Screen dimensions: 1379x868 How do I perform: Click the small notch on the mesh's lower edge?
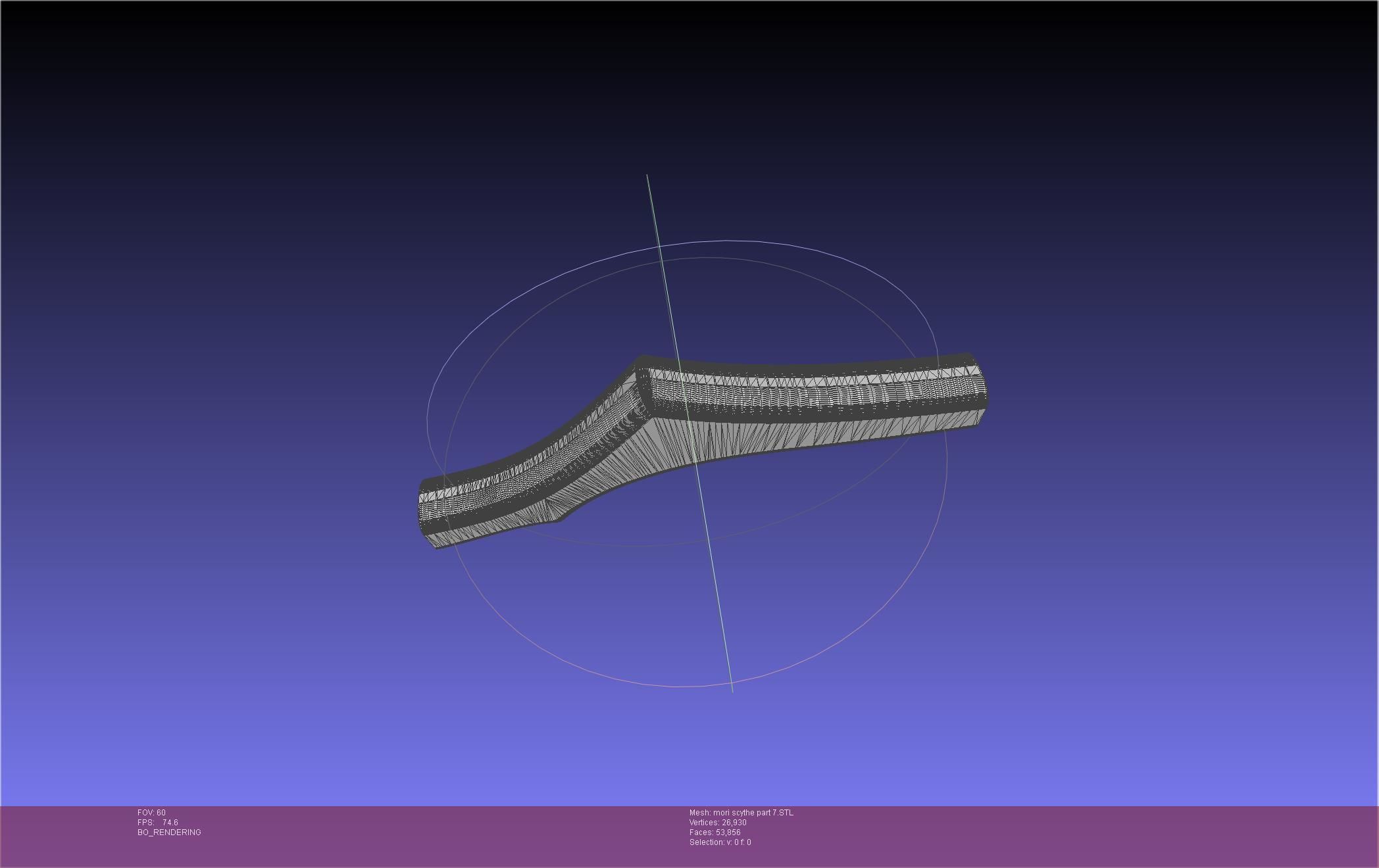pos(559,519)
